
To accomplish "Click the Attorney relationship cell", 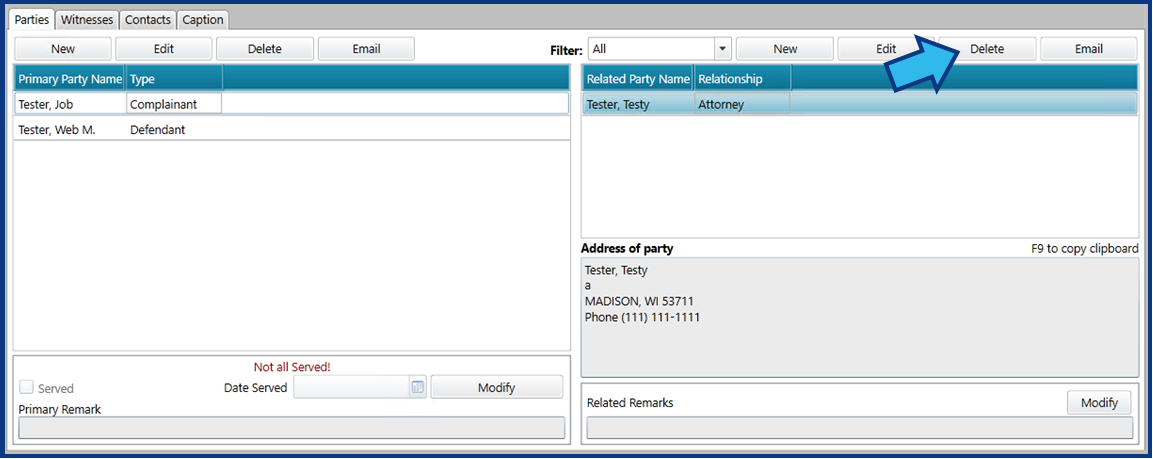I will [x=742, y=104].
